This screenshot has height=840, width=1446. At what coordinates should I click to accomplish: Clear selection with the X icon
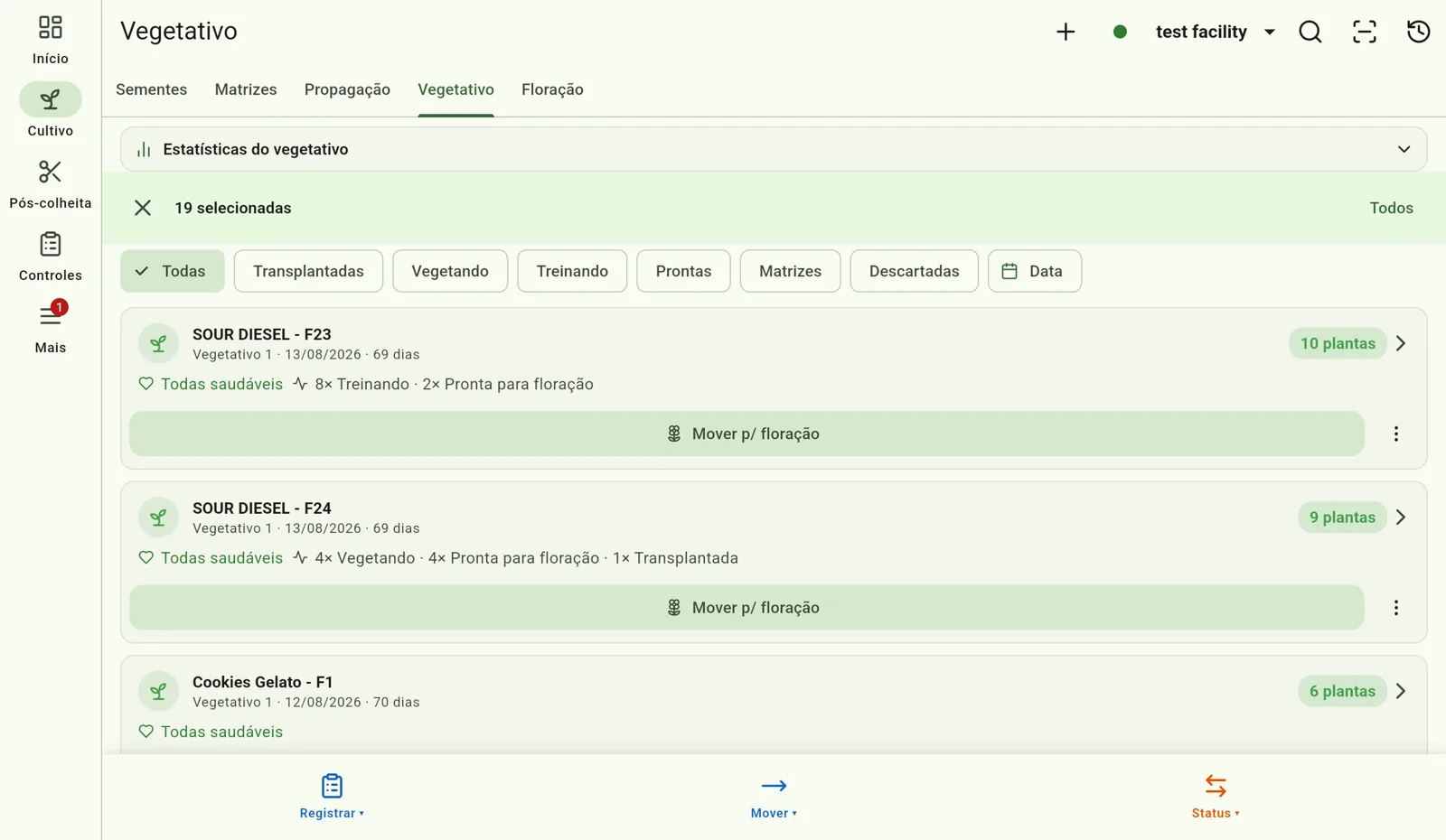143,208
